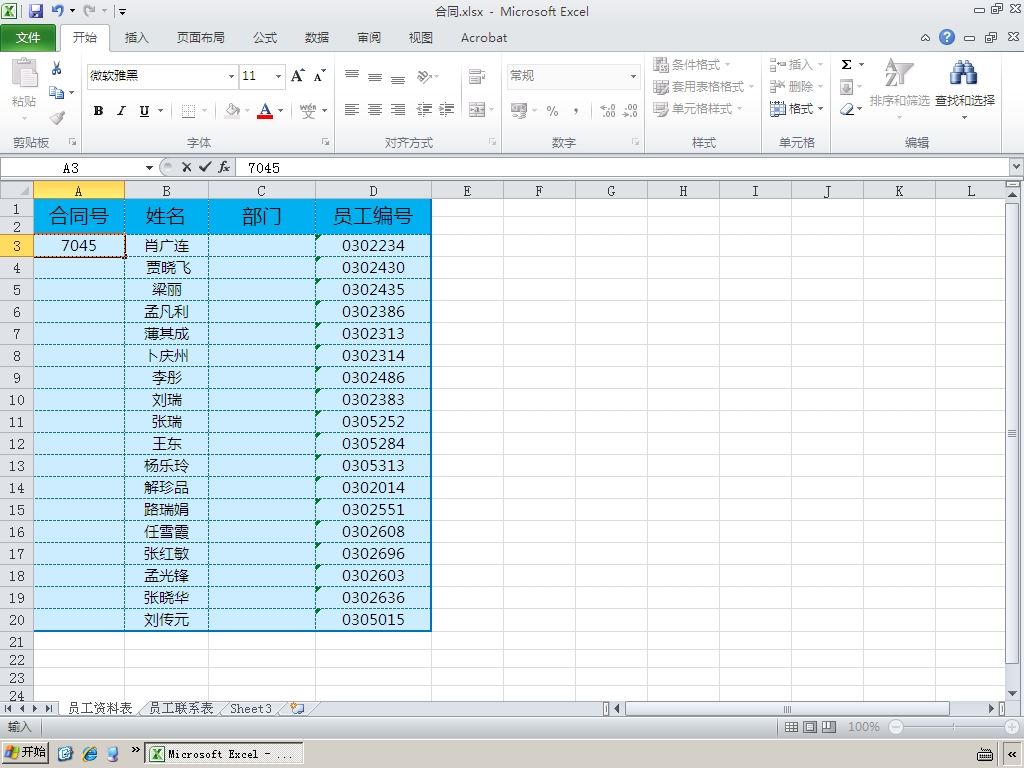This screenshot has width=1024, height=768.
Task: Click the Orientation text angle icon
Action: click(x=424, y=77)
